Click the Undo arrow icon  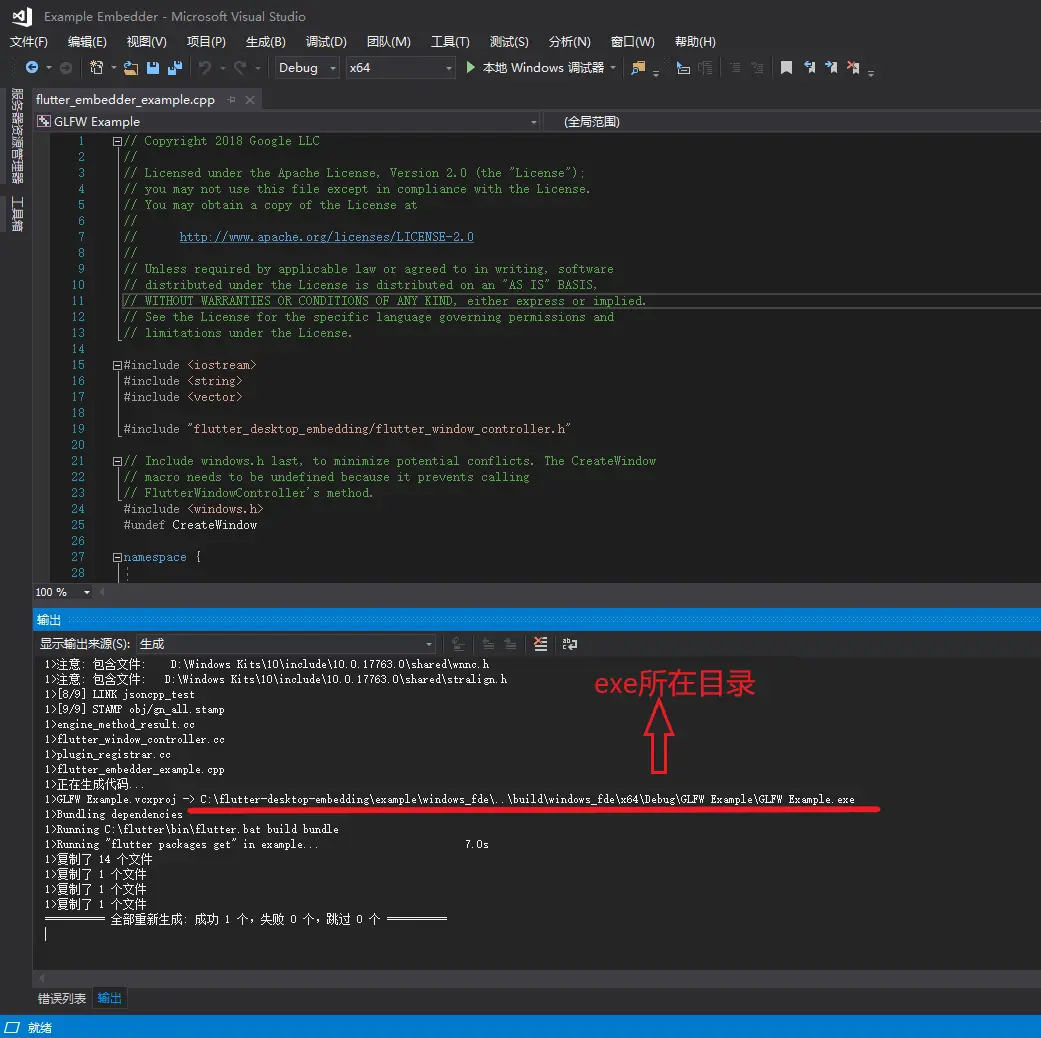[204, 67]
